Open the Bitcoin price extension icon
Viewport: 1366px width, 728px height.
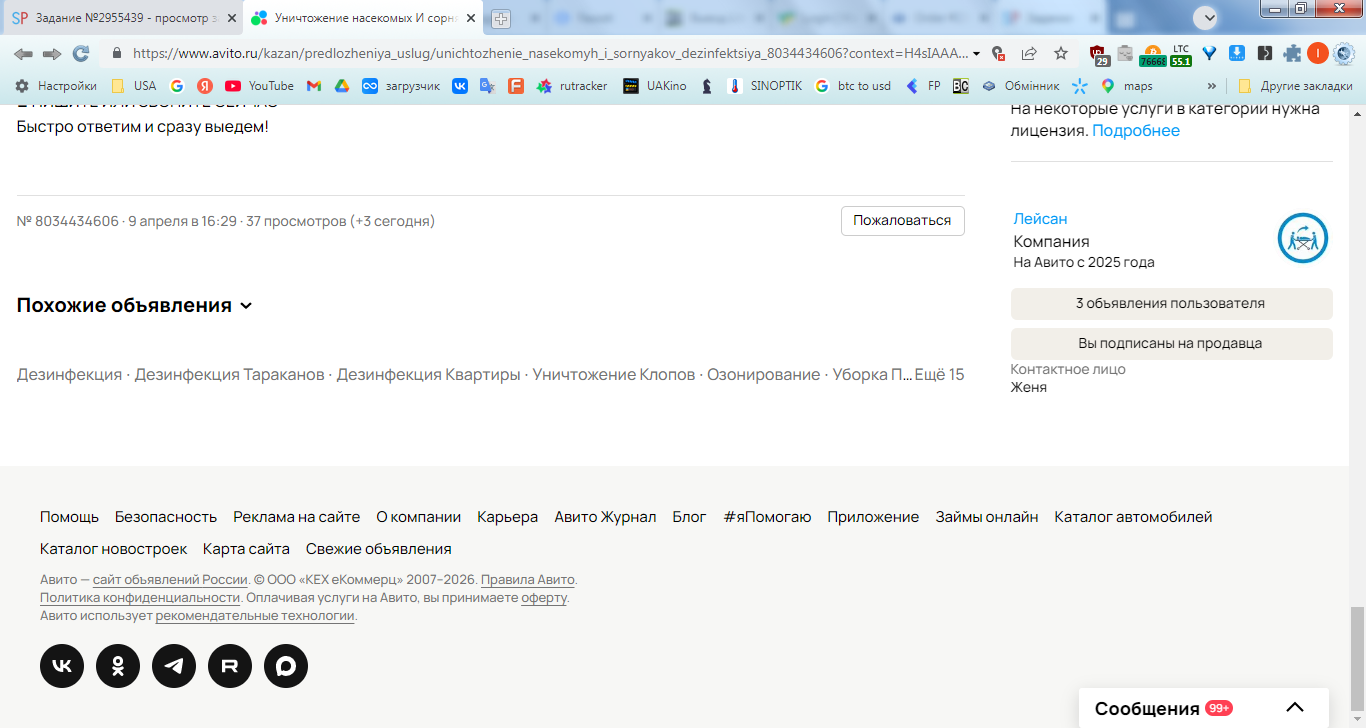1153,54
